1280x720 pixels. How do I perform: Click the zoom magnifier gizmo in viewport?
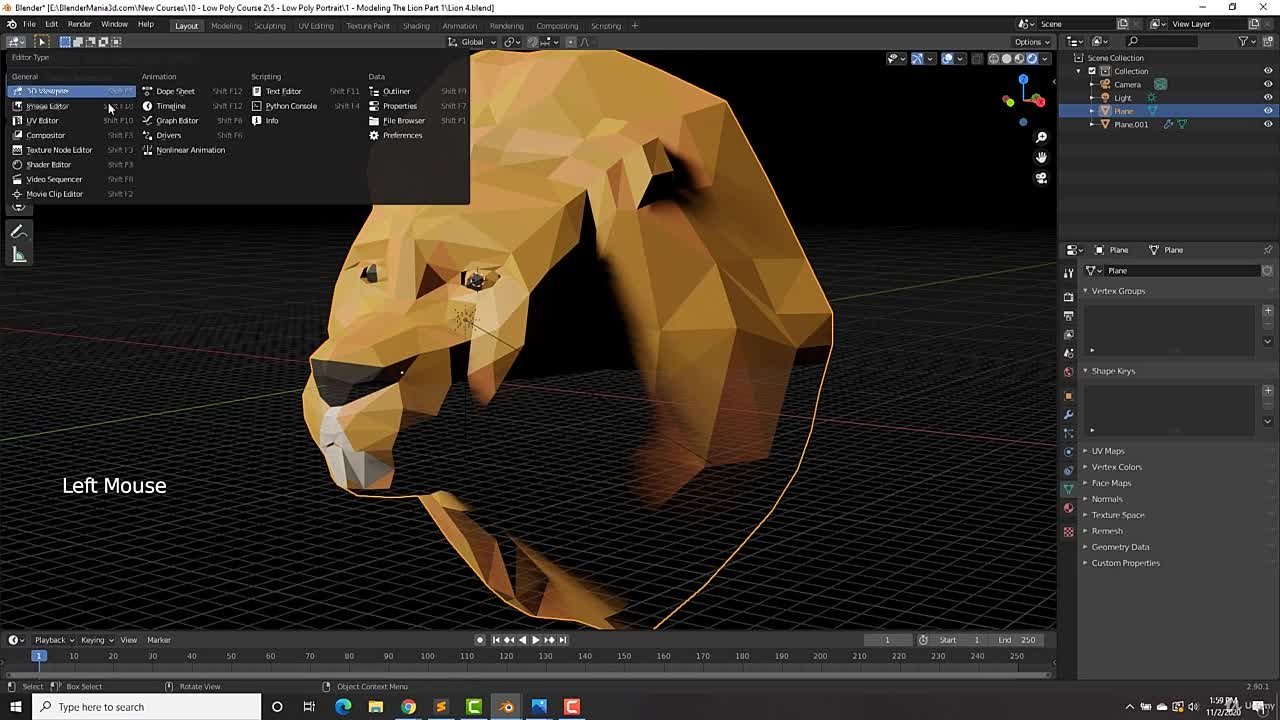click(x=1041, y=137)
